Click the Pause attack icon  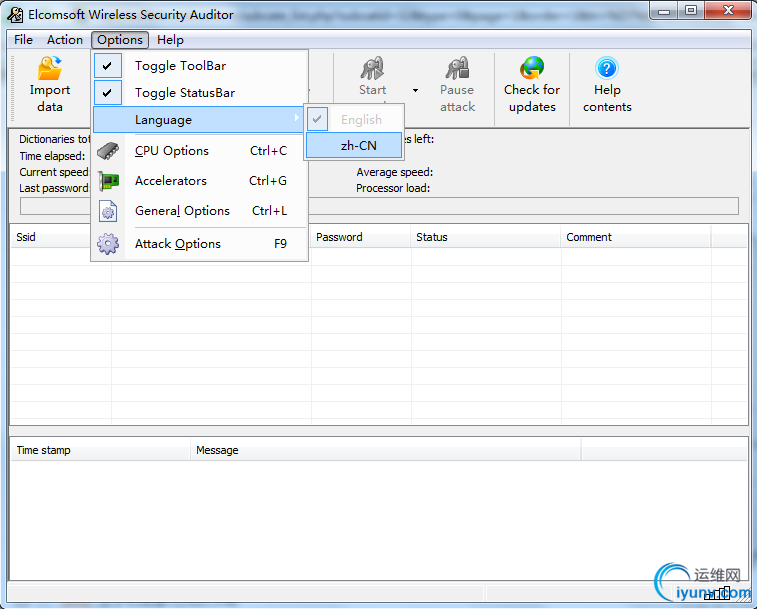(457, 68)
